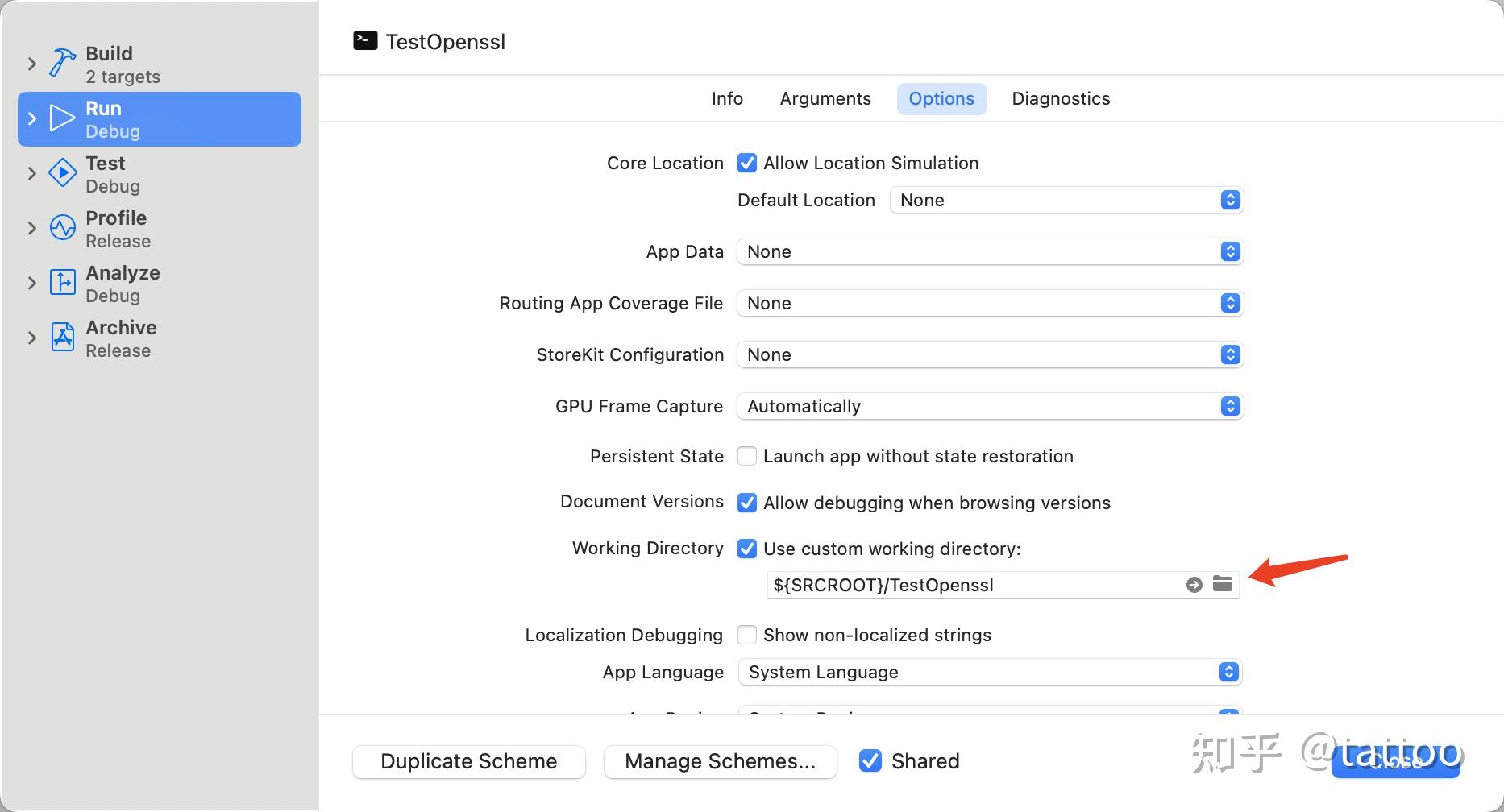Click the Build hammer icon
1504x812 pixels.
pos(62,64)
